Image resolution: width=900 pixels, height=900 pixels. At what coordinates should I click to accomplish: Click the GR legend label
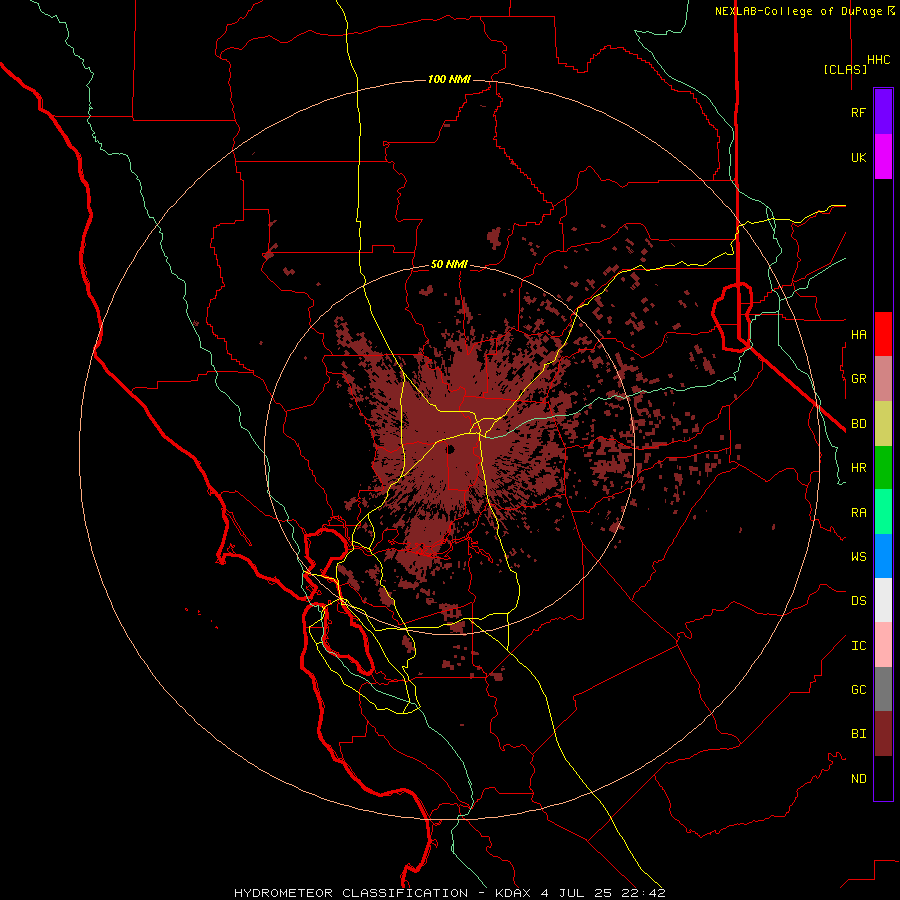coord(858,379)
